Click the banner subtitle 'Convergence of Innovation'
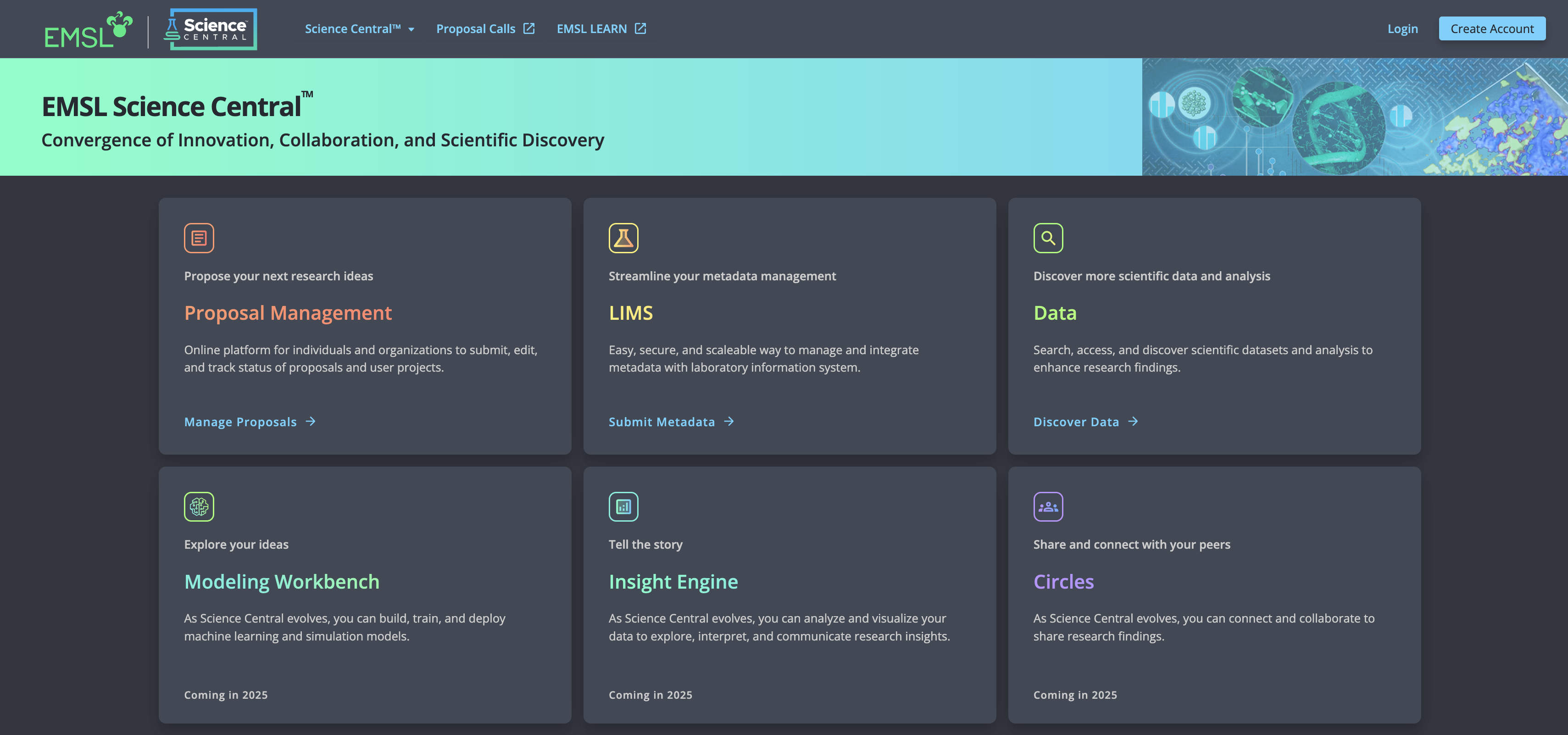This screenshot has width=1568, height=735. pyautogui.click(x=322, y=140)
